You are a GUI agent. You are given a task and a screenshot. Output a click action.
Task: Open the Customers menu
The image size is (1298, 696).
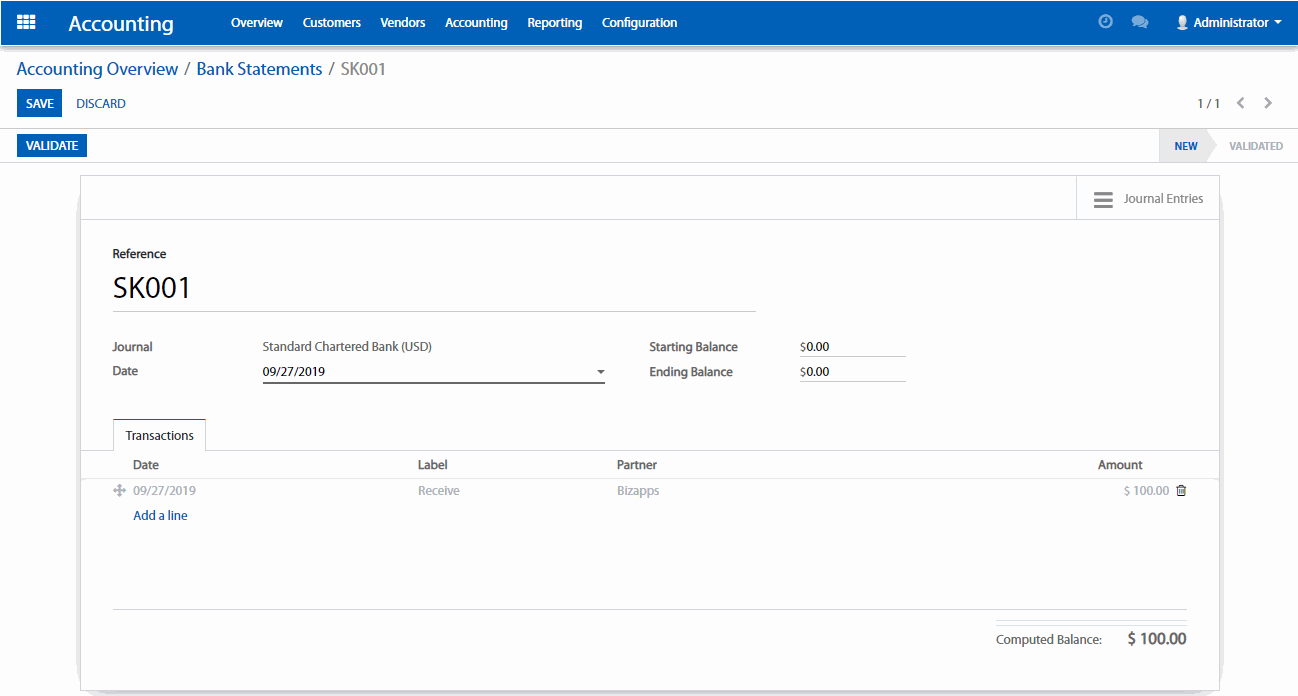pyautogui.click(x=331, y=22)
